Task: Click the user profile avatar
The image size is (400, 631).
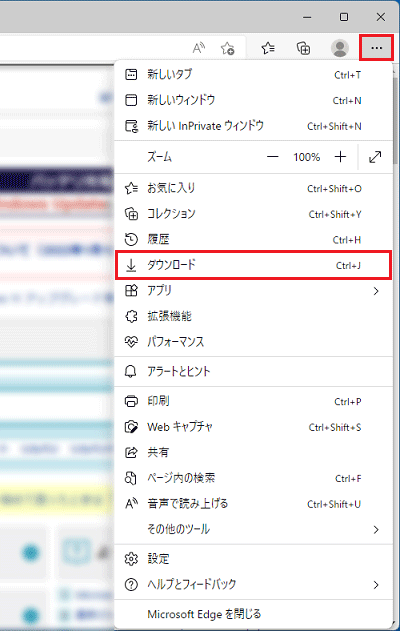Action: pyautogui.click(x=340, y=48)
